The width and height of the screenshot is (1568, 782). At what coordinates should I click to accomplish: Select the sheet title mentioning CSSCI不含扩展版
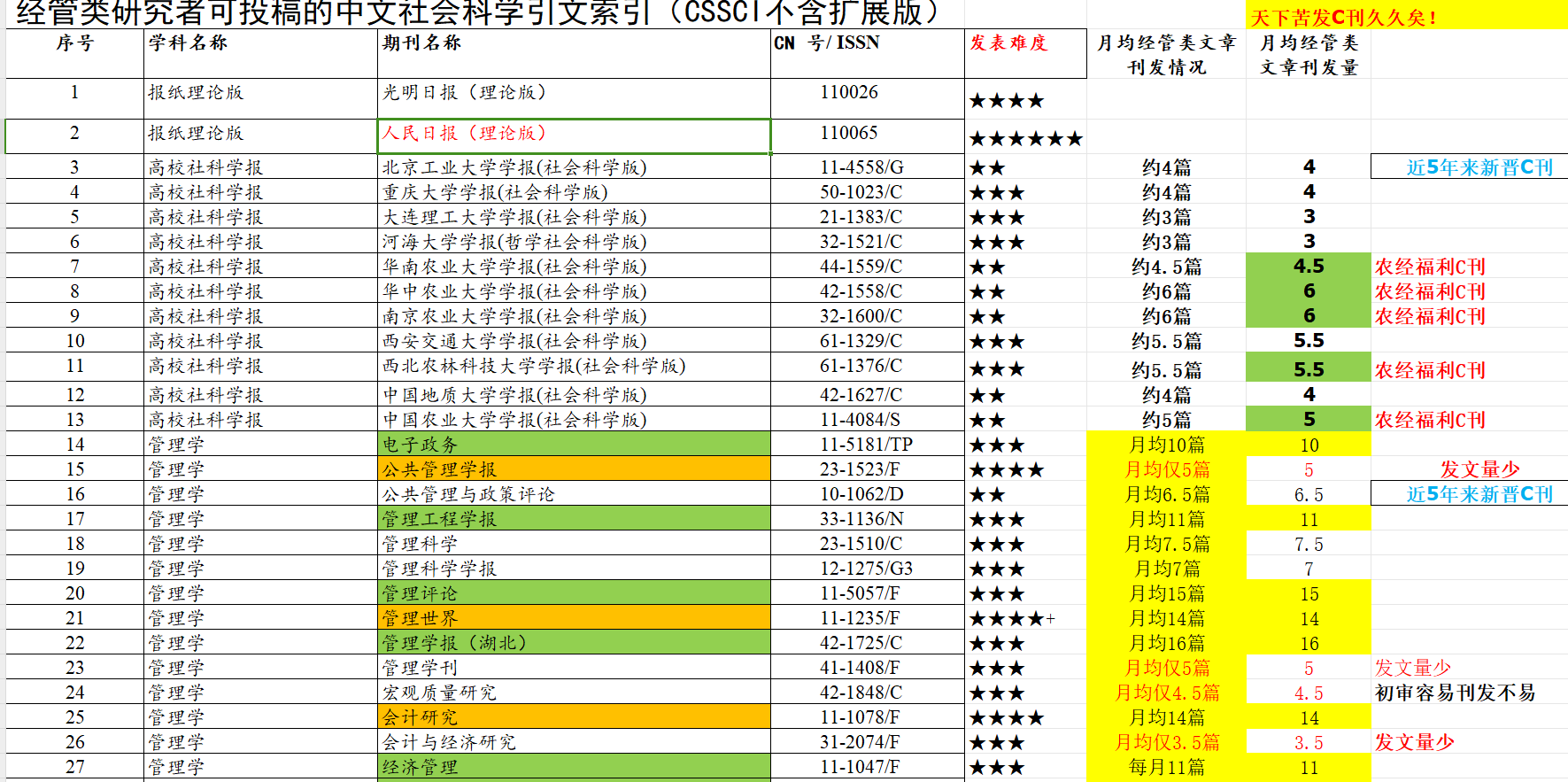478,12
